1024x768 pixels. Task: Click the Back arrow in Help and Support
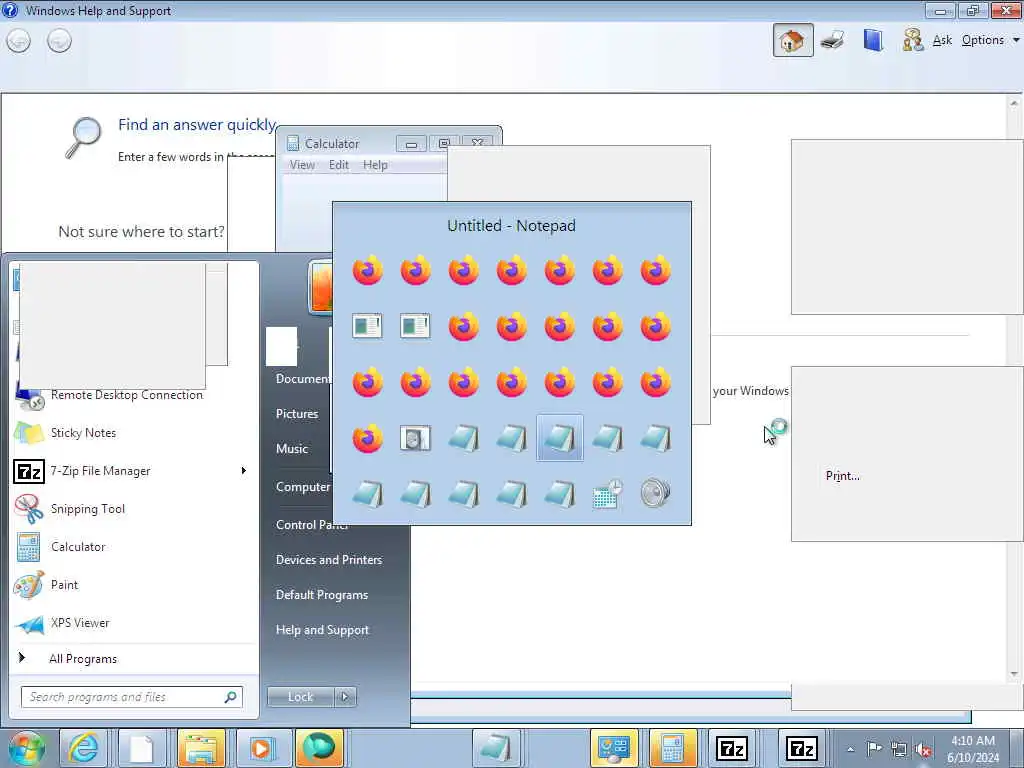point(18,41)
